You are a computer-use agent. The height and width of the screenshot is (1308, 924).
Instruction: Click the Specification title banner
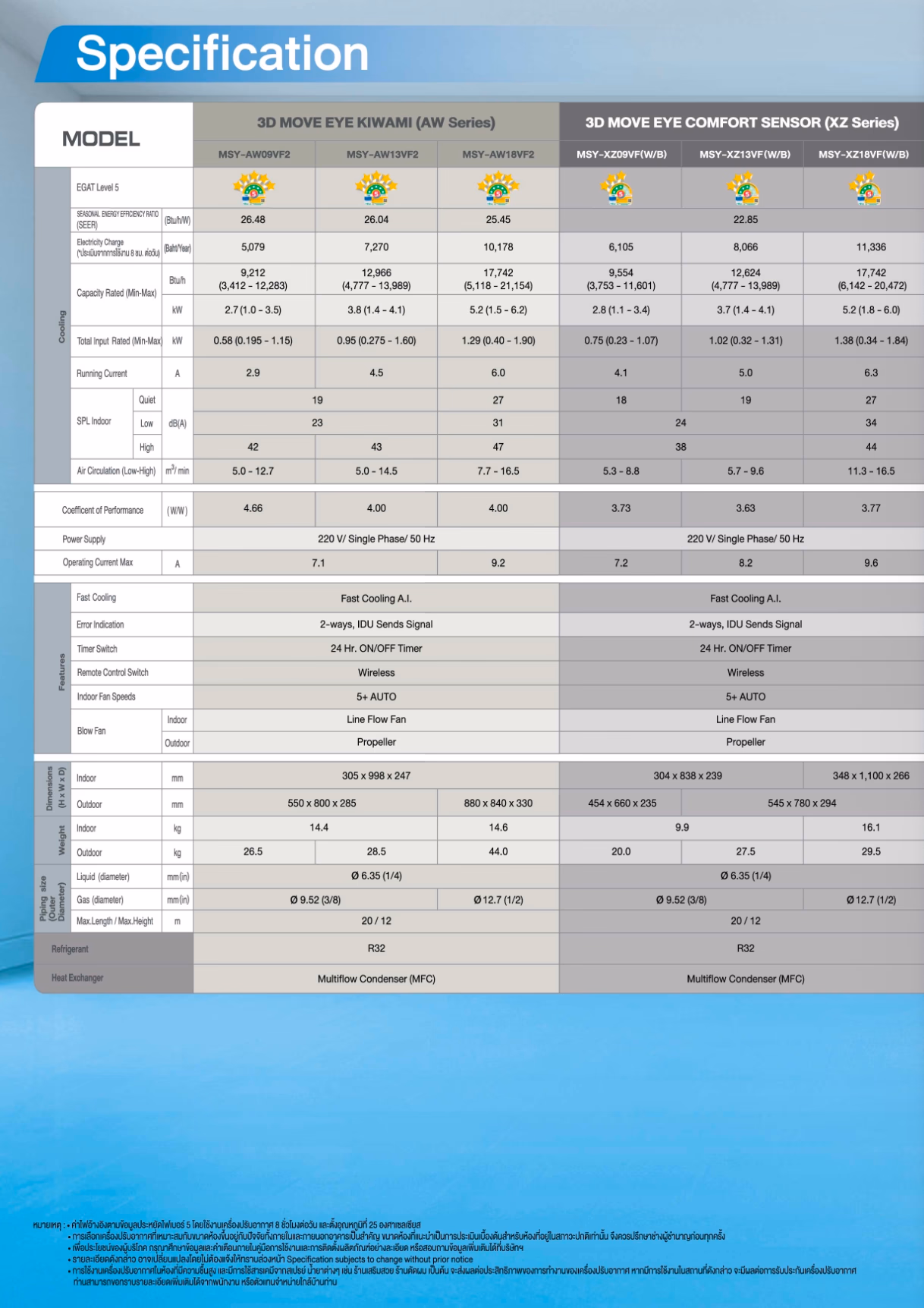[x=222, y=54]
